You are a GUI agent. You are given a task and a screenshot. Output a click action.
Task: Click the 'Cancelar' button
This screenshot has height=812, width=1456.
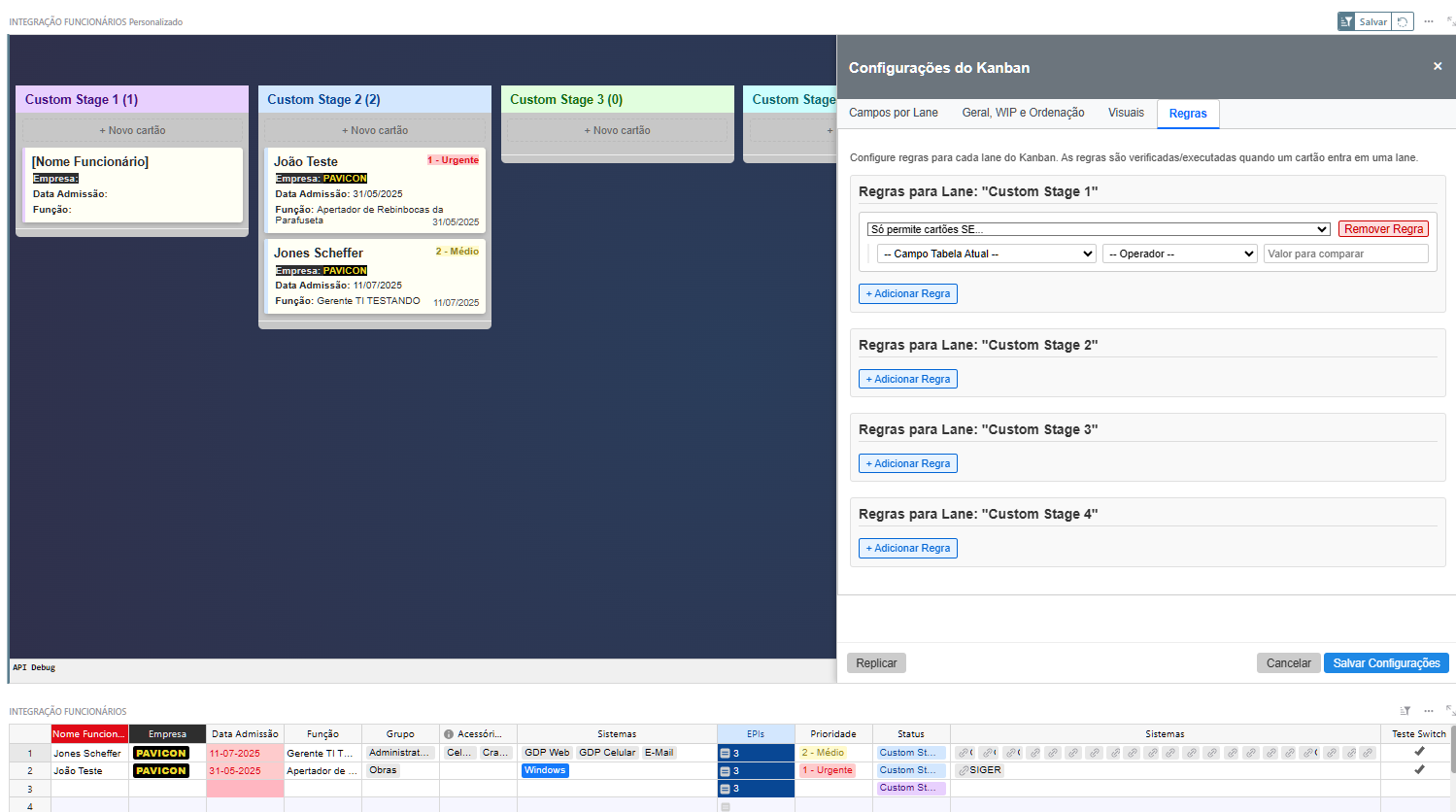1288,662
